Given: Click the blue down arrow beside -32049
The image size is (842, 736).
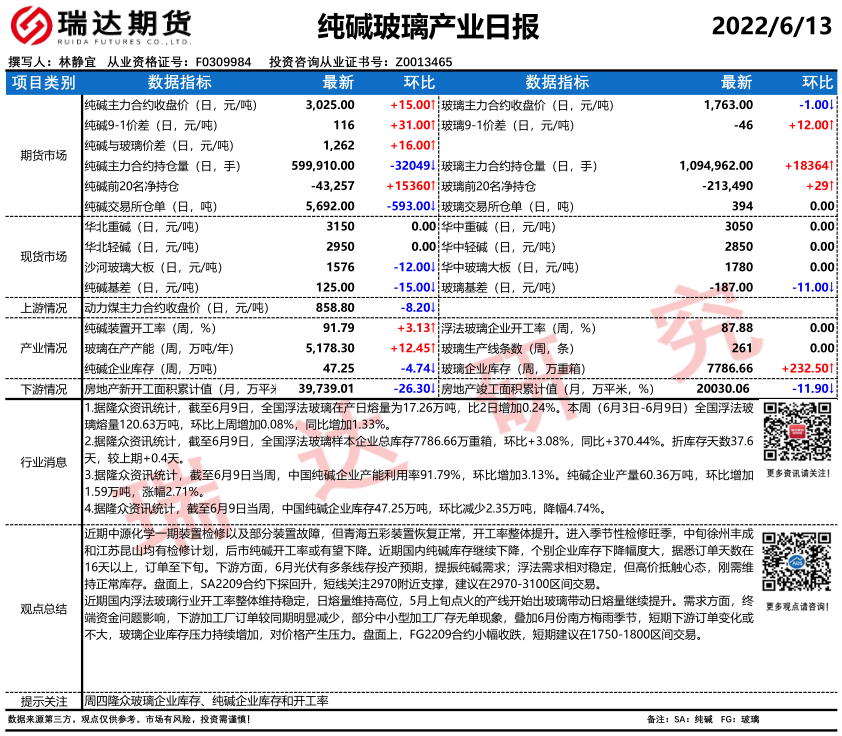Looking at the screenshot, I should [x=432, y=166].
